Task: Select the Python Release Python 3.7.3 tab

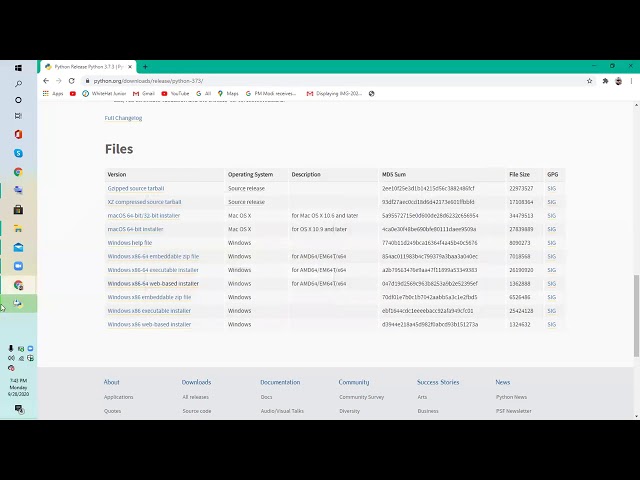Action: tap(89, 67)
